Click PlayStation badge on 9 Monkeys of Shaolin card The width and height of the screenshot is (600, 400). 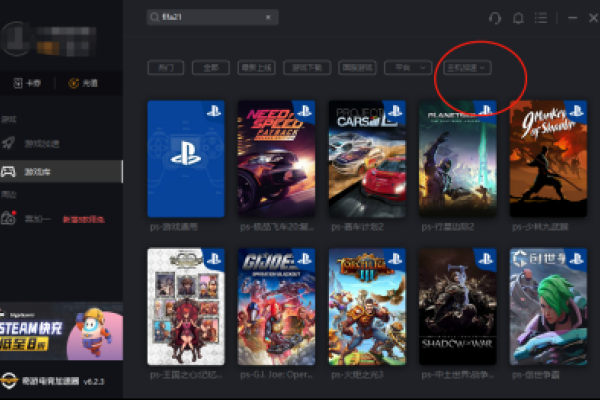point(576,111)
